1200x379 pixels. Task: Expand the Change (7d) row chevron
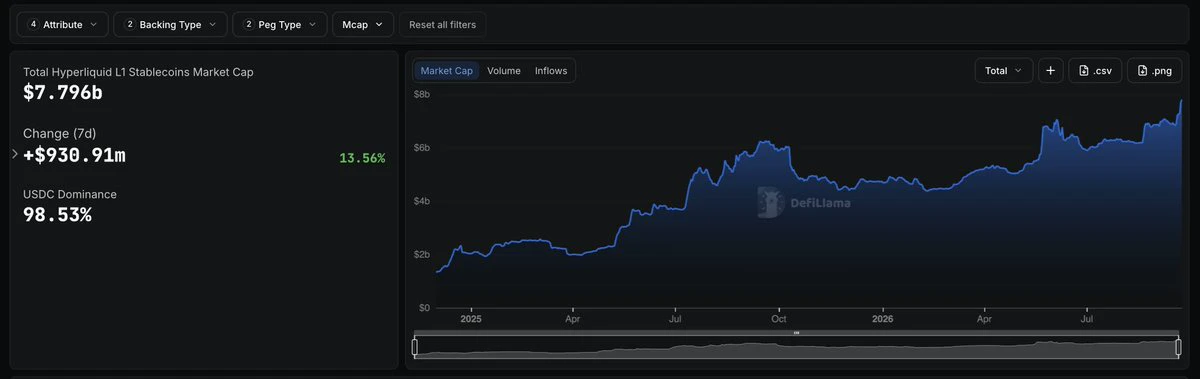pyautogui.click(x=15, y=154)
